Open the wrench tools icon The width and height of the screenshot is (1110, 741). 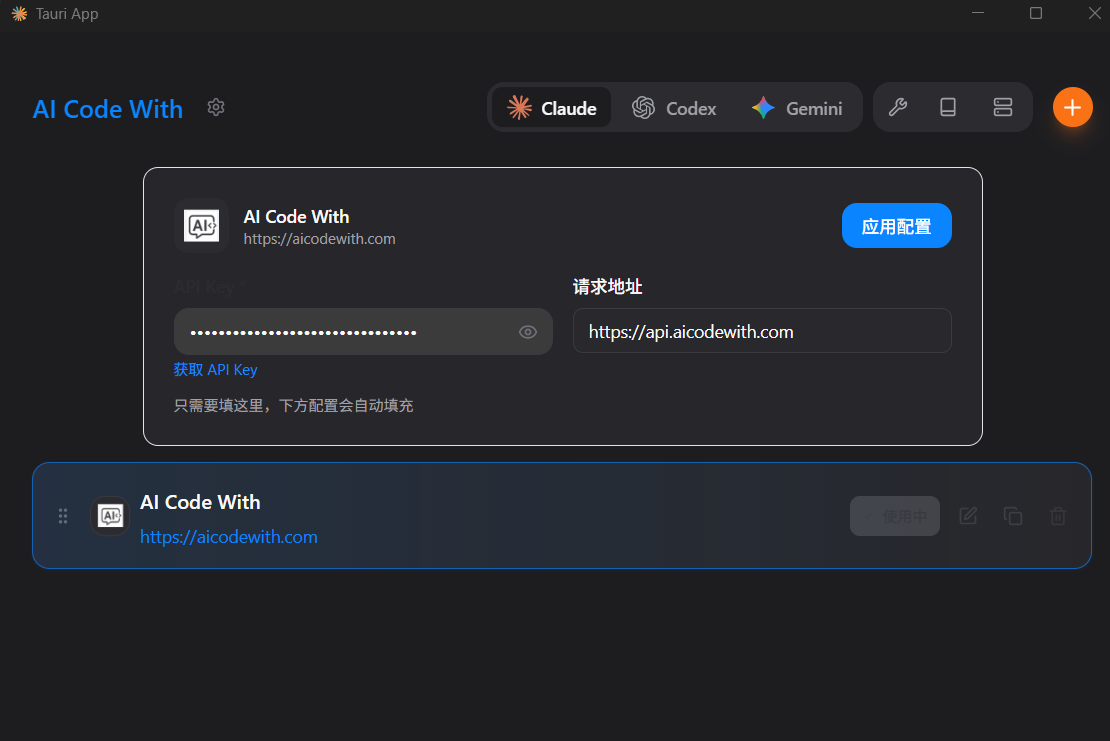(898, 107)
